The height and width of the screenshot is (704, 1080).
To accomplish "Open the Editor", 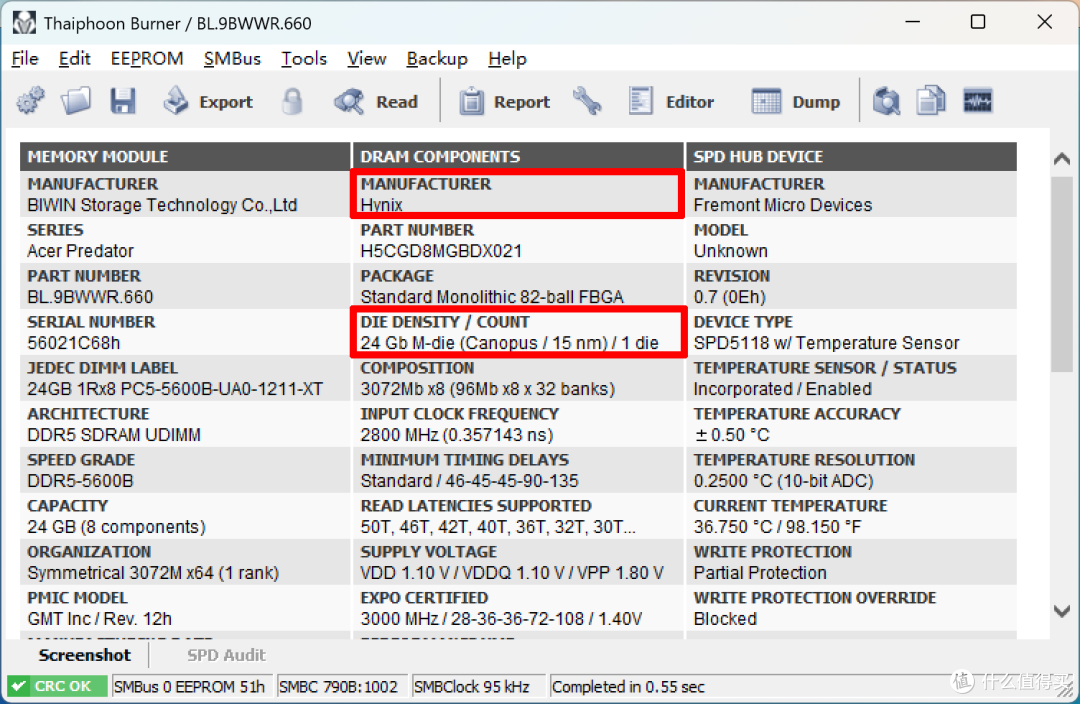I will pos(671,101).
